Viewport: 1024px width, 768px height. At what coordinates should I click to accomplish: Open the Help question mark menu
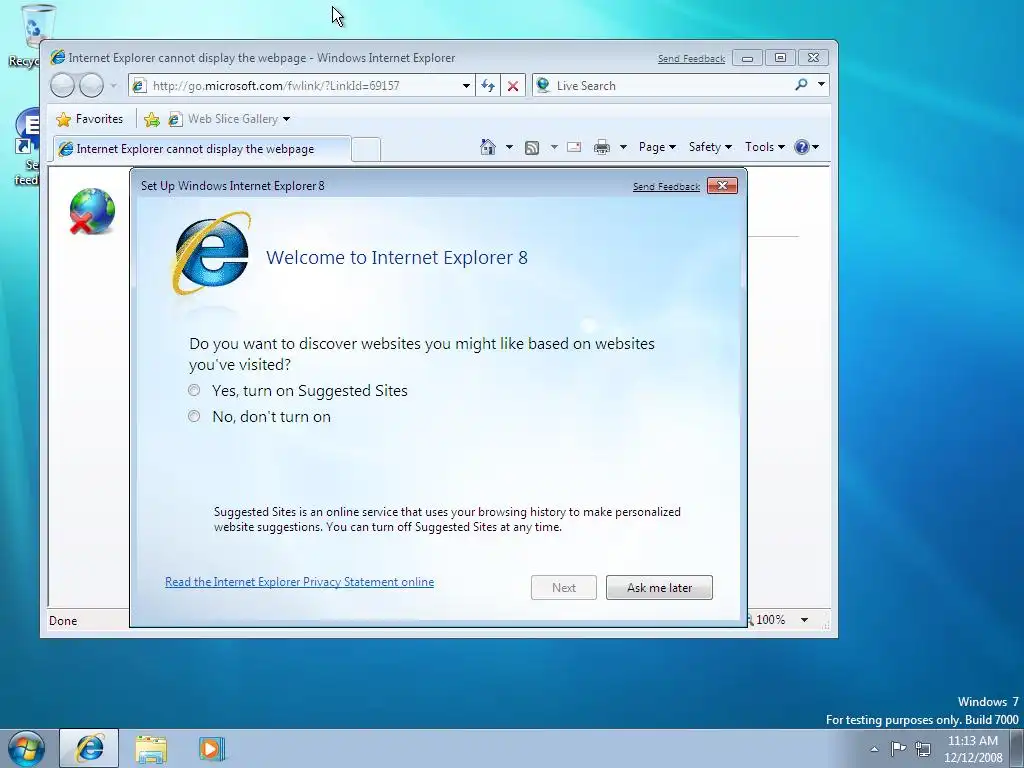click(x=807, y=147)
